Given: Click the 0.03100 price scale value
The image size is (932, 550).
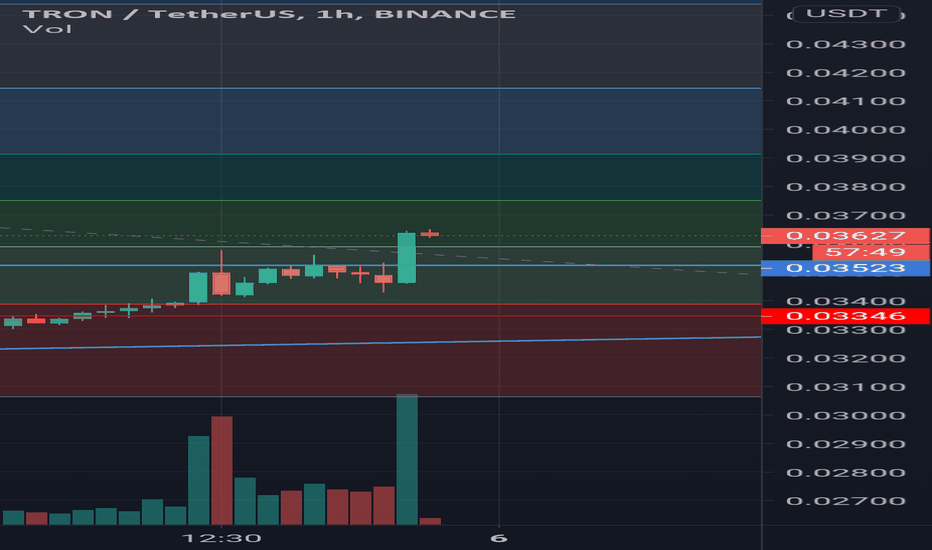Looking at the screenshot, I should pos(846,387).
